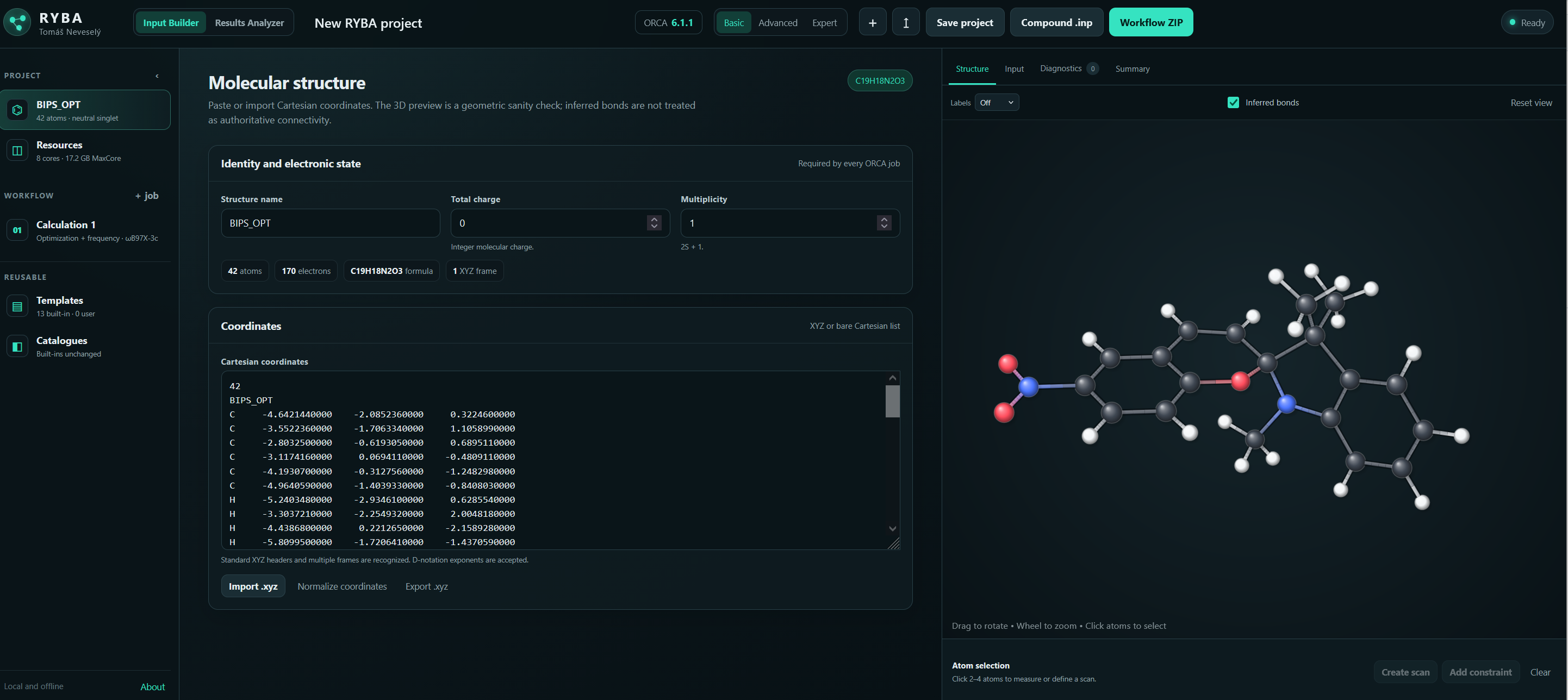Open Resources panel icon
The height and width of the screenshot is (700, 1568).
[x=17, y=151]
